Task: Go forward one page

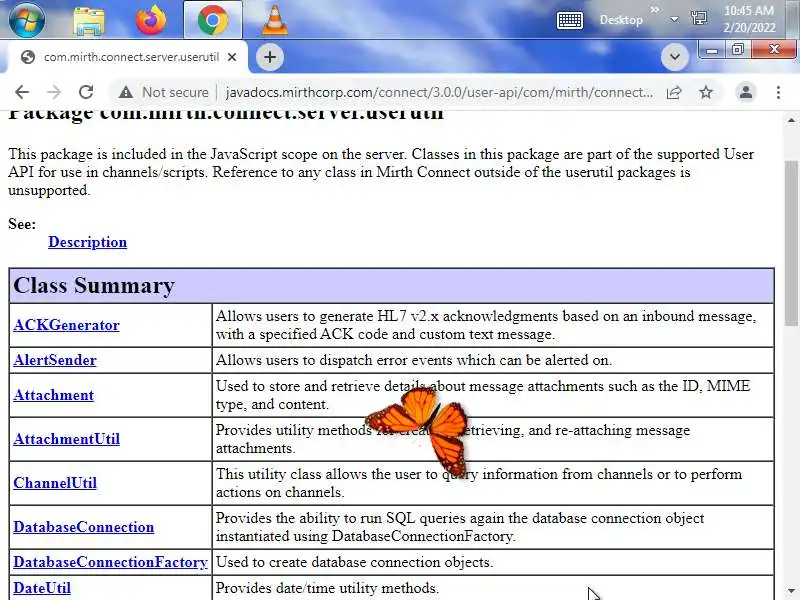Action: tap(54, 92)
